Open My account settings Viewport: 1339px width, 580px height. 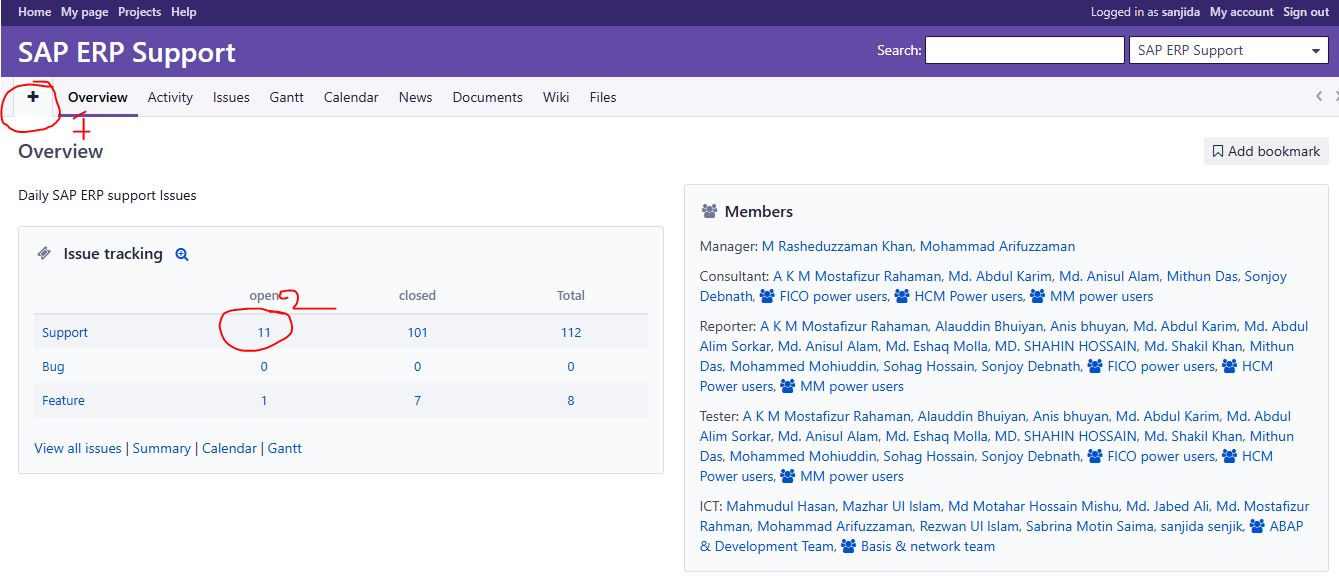pos(1241,12)
